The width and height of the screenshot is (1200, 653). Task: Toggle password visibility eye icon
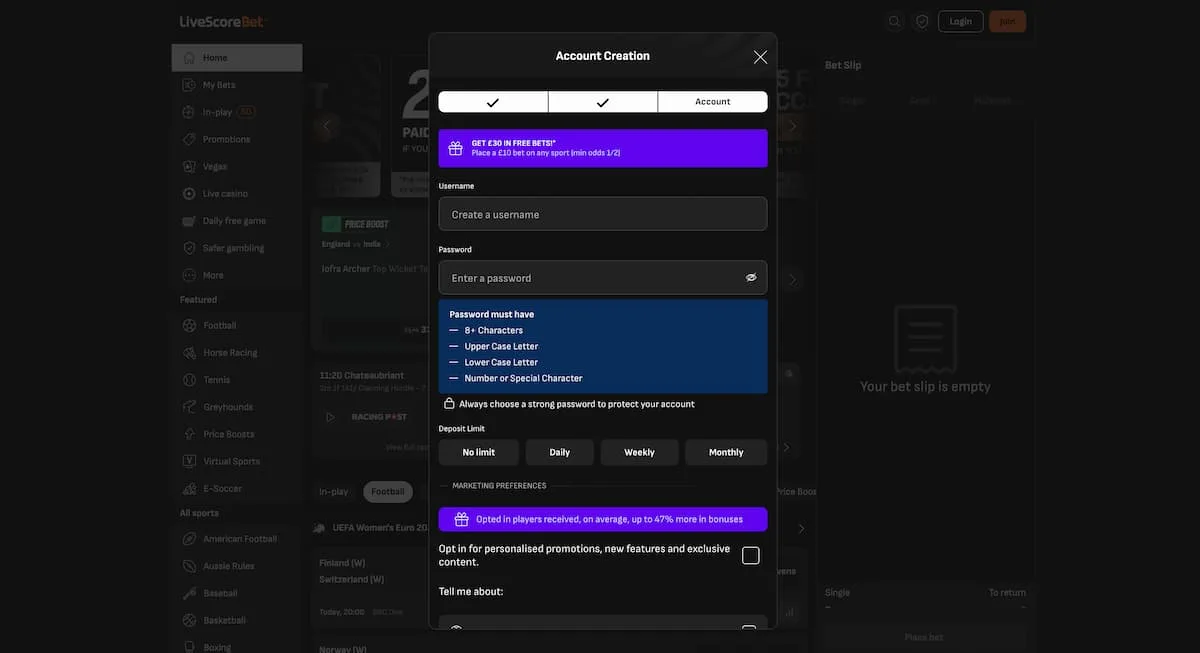(x=751, y=278)
